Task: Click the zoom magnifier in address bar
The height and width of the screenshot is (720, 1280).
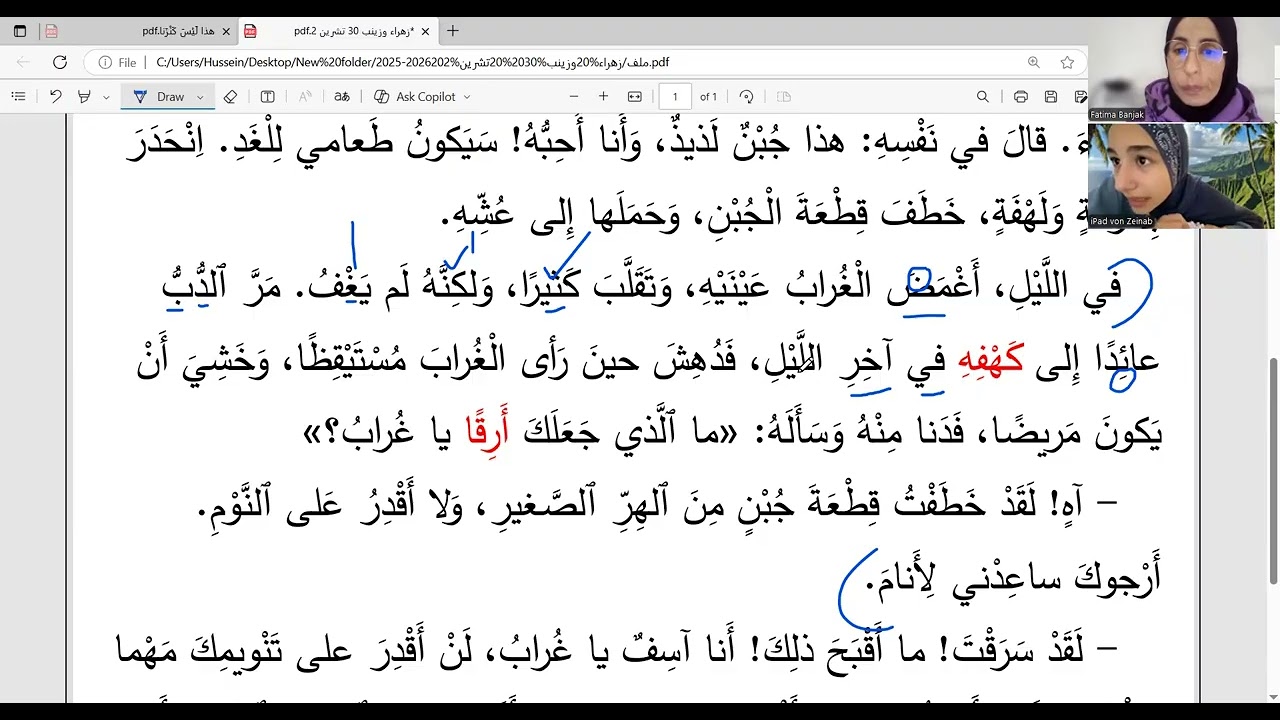Action: (x=1034, y=62)
